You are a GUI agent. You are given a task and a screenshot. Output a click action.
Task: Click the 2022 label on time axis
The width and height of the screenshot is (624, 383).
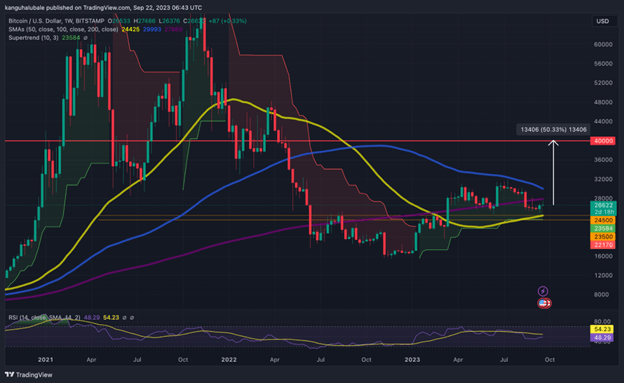(229, 360)
